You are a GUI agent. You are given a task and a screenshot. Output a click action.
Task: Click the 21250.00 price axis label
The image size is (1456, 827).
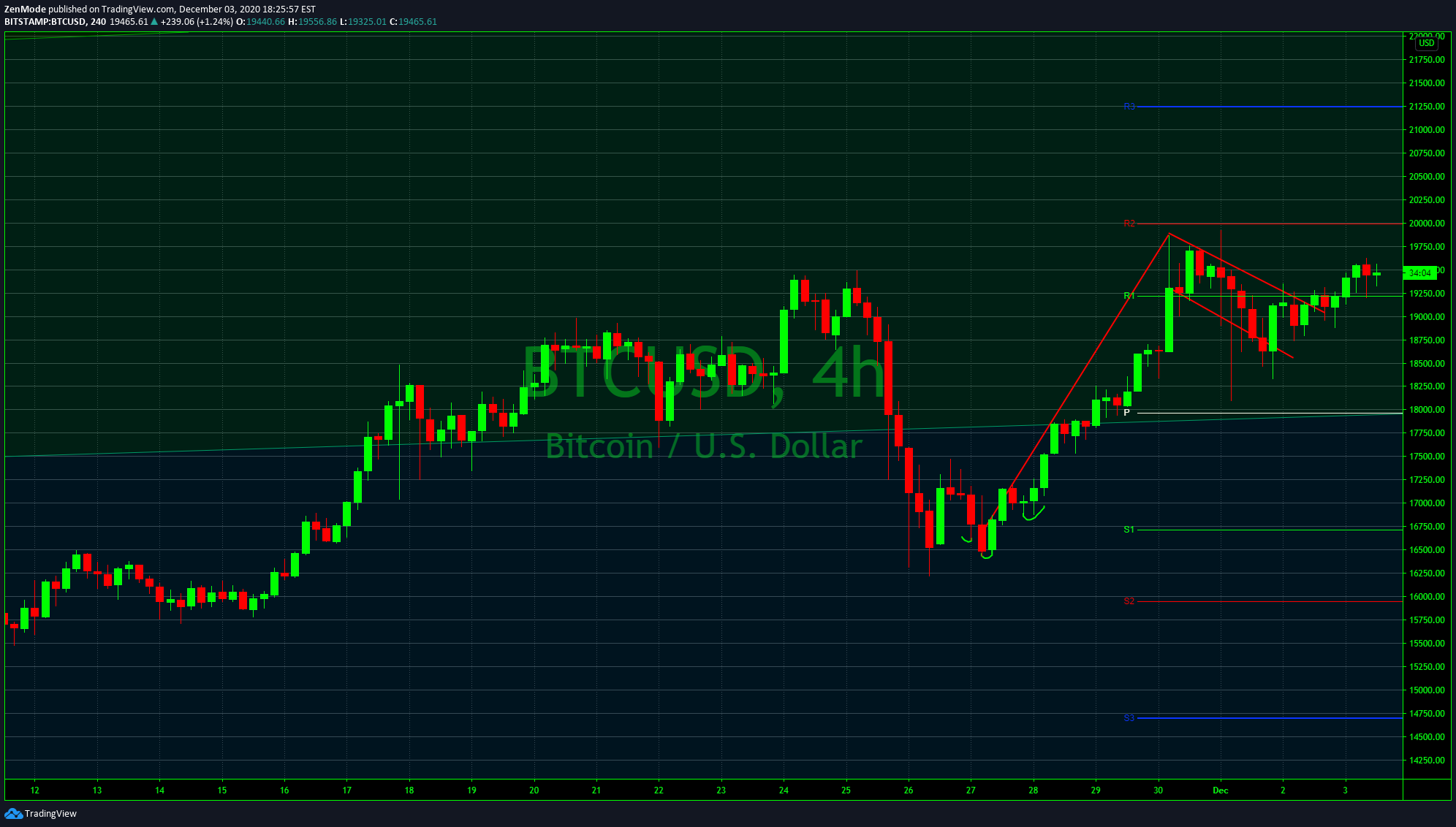[x=1427, y=107]
